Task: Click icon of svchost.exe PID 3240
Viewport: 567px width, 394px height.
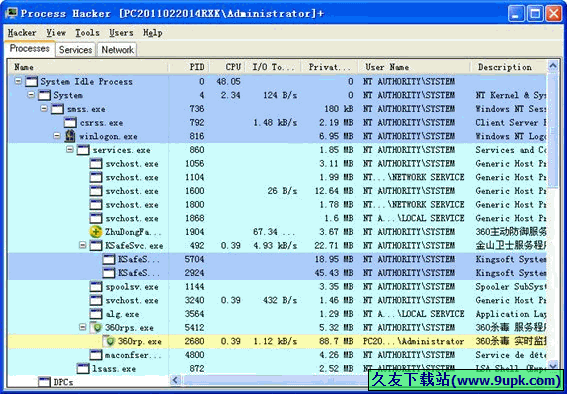Action: tap(96, 300)
